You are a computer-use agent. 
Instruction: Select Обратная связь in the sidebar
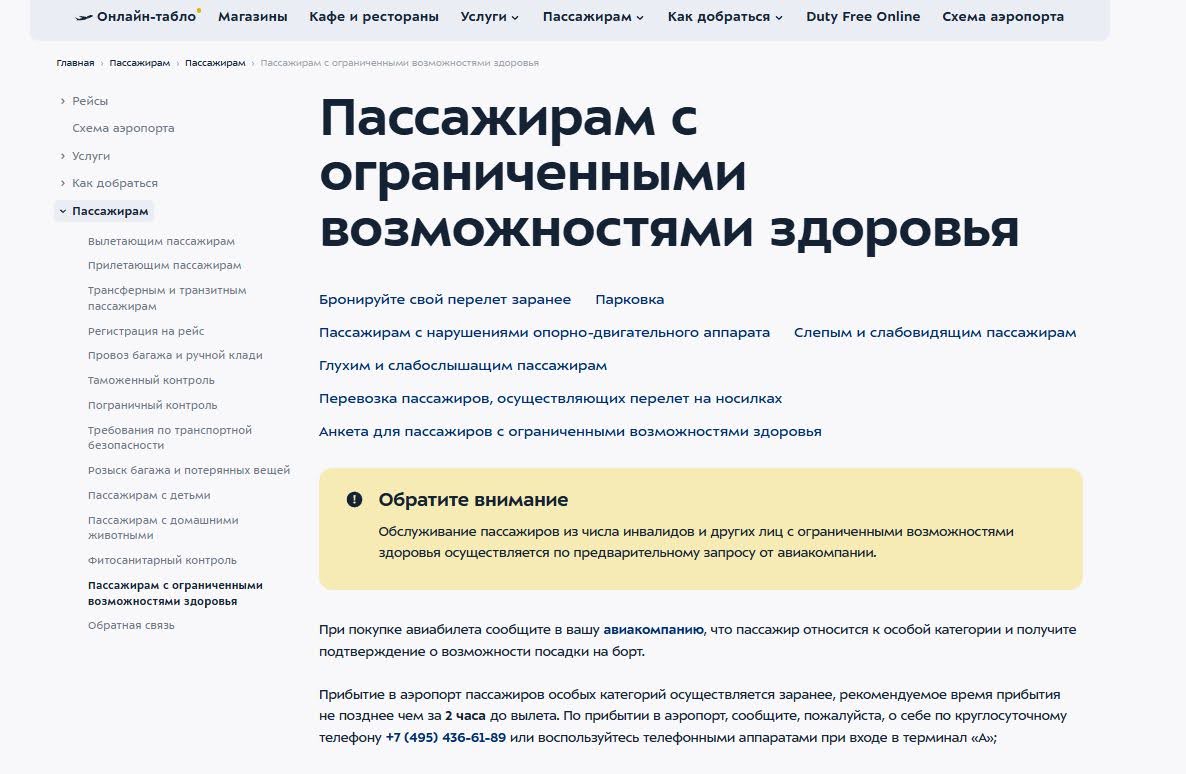[130, 625]
